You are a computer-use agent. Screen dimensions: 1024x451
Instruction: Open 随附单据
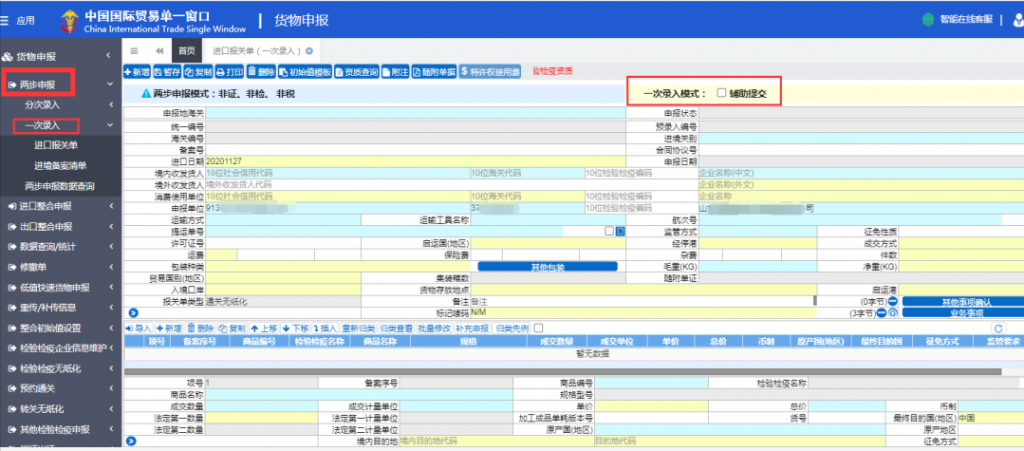434,72
